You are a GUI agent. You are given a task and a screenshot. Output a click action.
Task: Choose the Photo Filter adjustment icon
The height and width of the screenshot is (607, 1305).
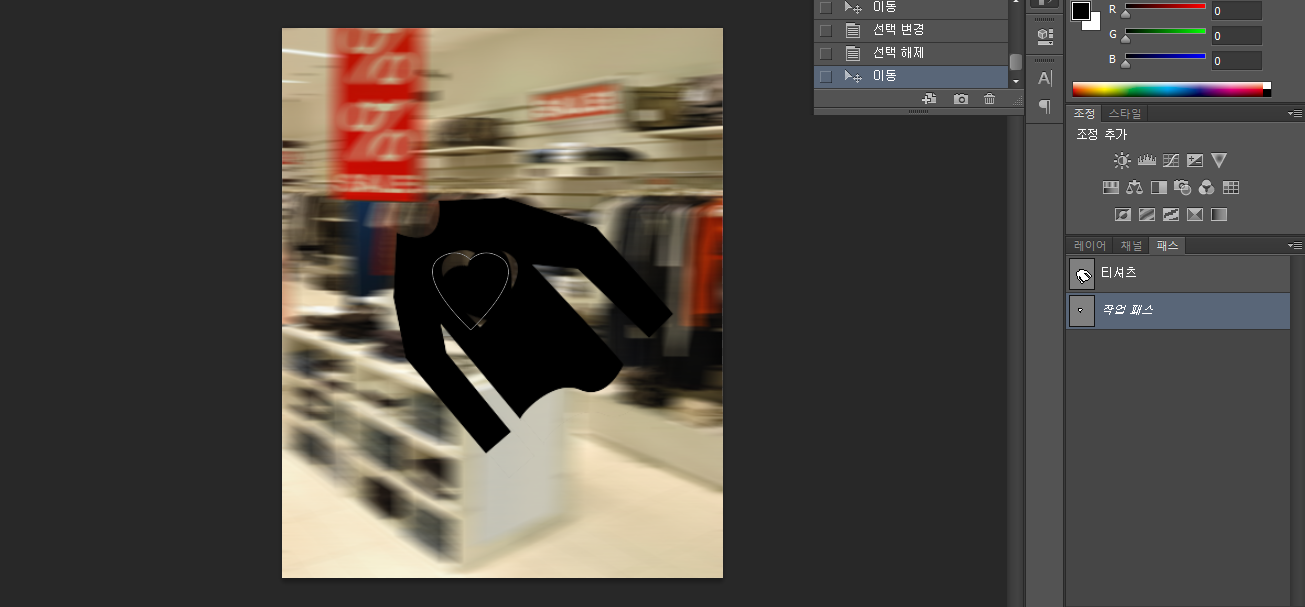pyautogui.click(x=1184, y=187)
